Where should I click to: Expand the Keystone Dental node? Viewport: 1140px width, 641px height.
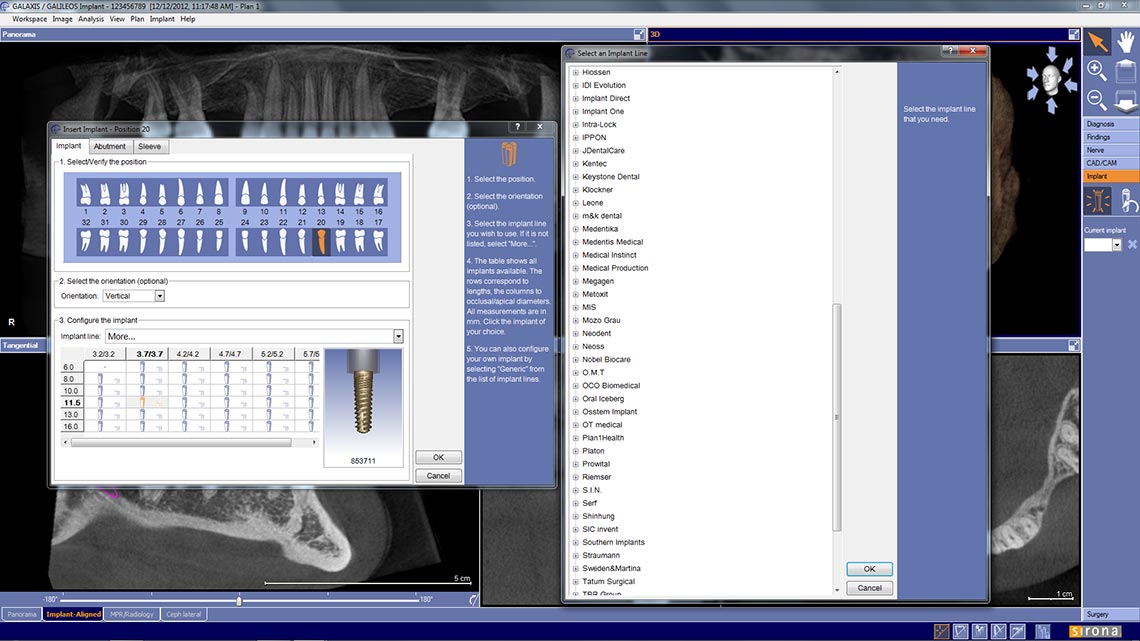click(x=576, y=177)
